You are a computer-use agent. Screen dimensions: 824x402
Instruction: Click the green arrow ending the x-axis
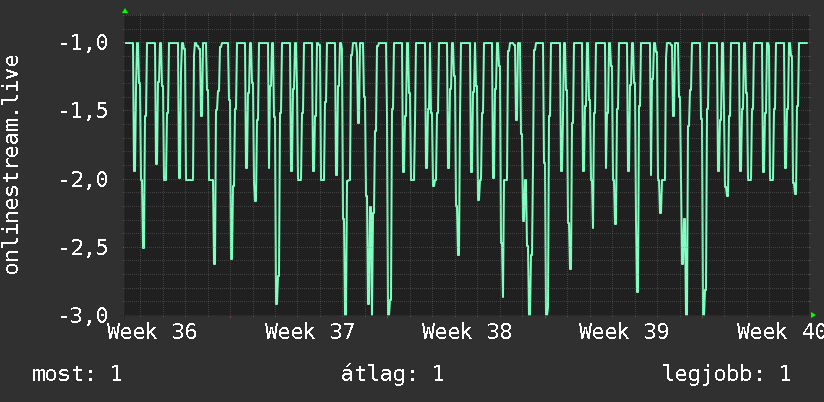point(813,315)
